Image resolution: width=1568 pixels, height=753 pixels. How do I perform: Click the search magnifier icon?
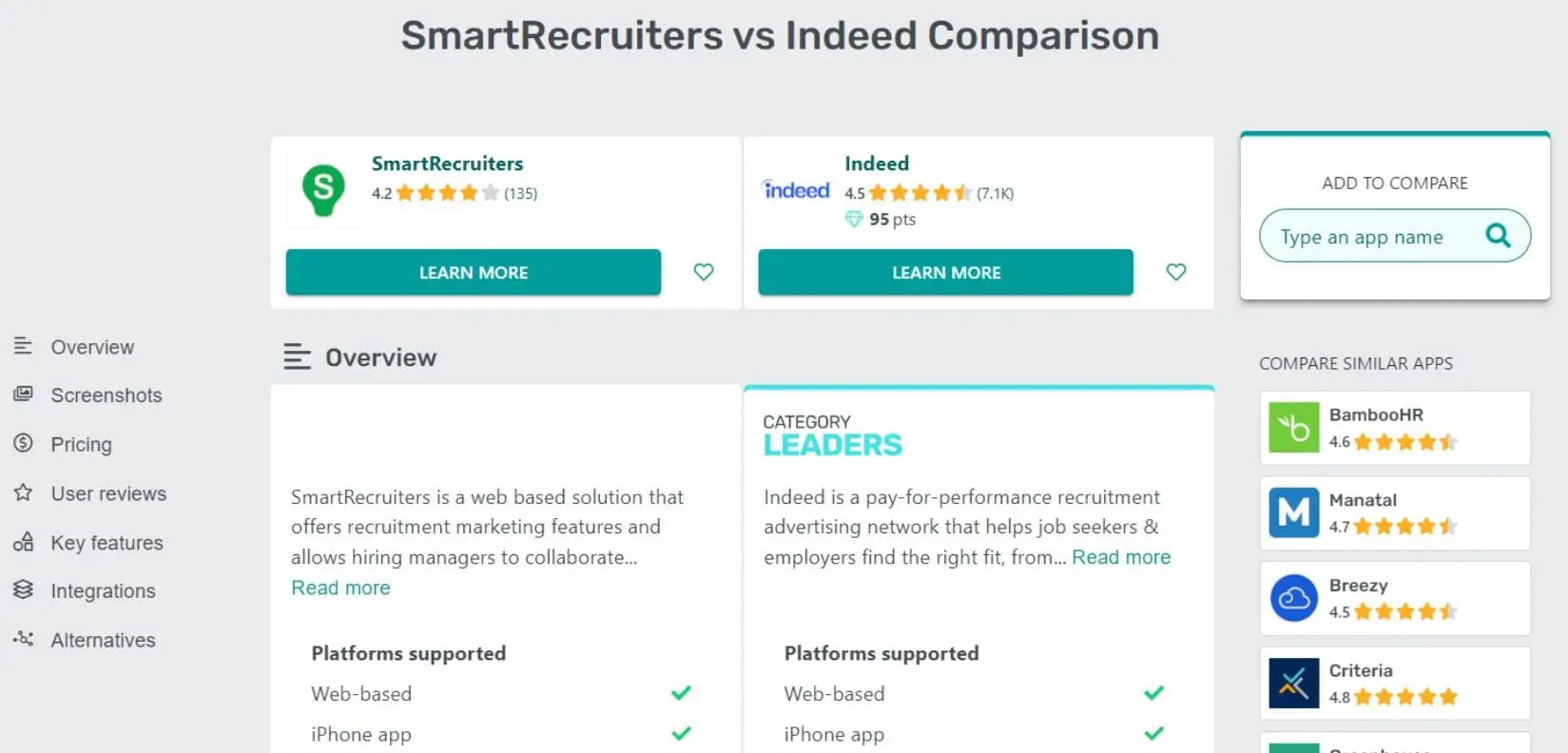1498,236
